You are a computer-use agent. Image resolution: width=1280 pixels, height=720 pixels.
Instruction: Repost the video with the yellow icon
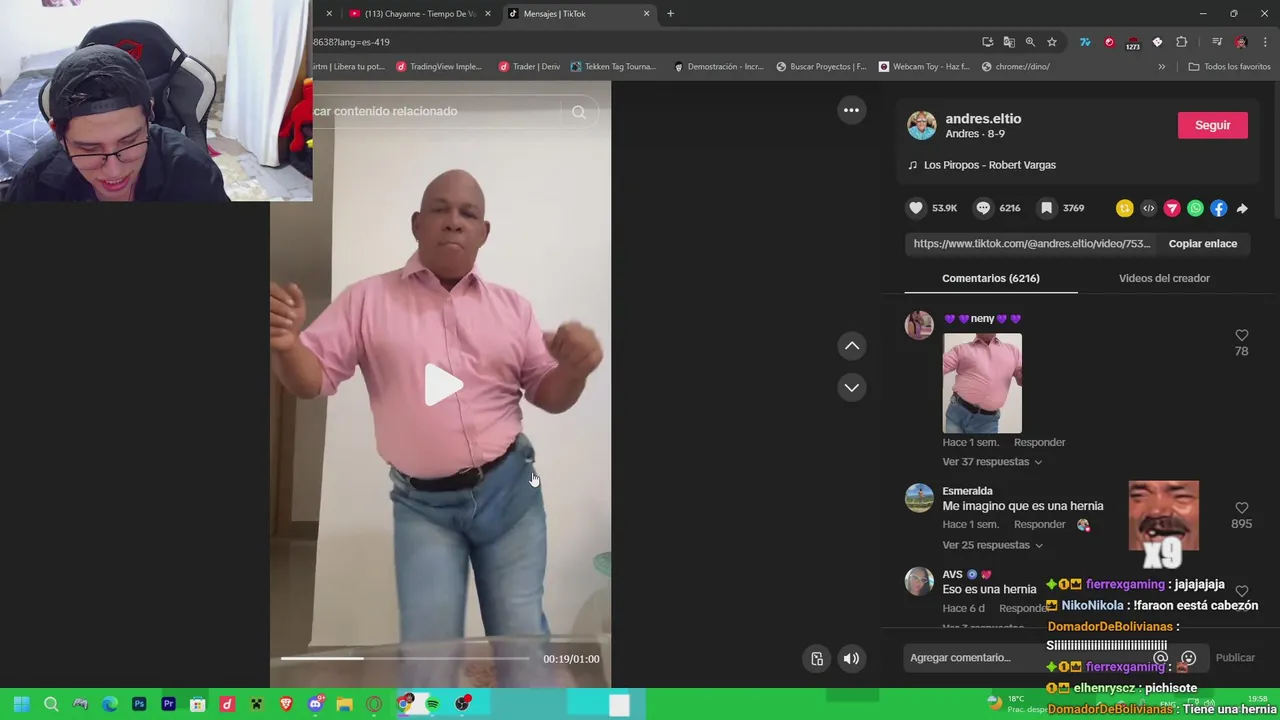coord(1125,208)
